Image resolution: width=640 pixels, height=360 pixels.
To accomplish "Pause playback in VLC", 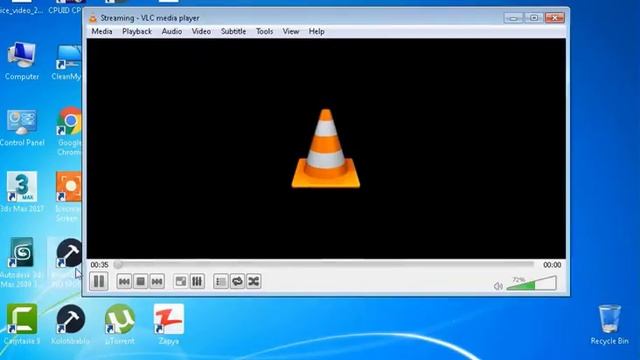I will (x=99, y=281).
